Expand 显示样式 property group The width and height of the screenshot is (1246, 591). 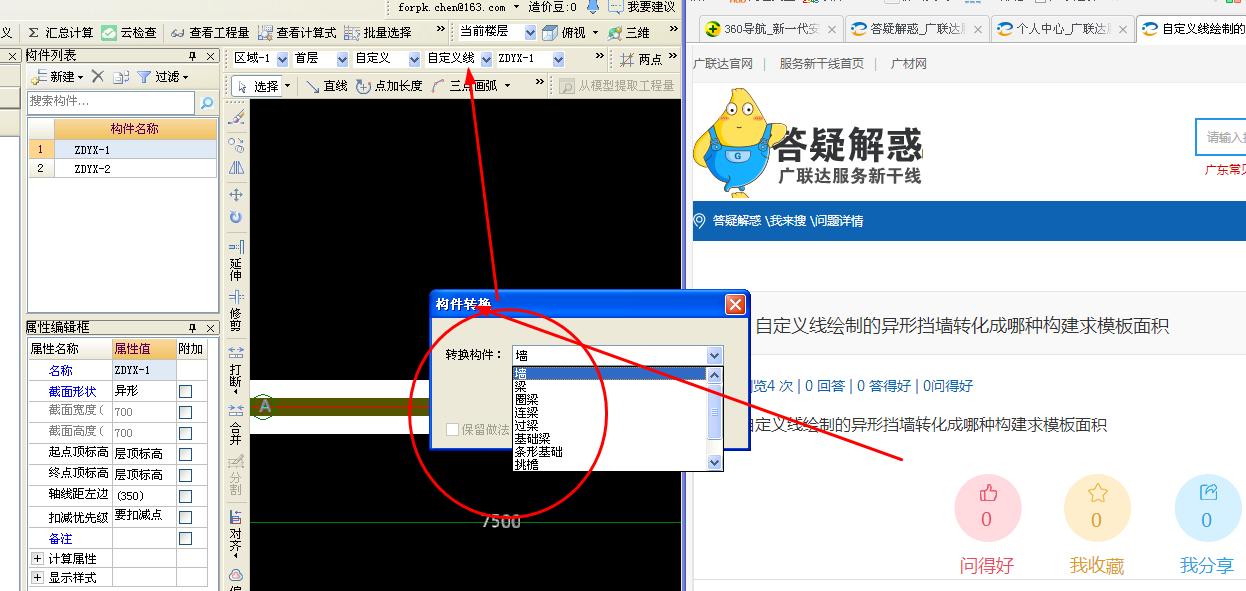tap(37, 578)
